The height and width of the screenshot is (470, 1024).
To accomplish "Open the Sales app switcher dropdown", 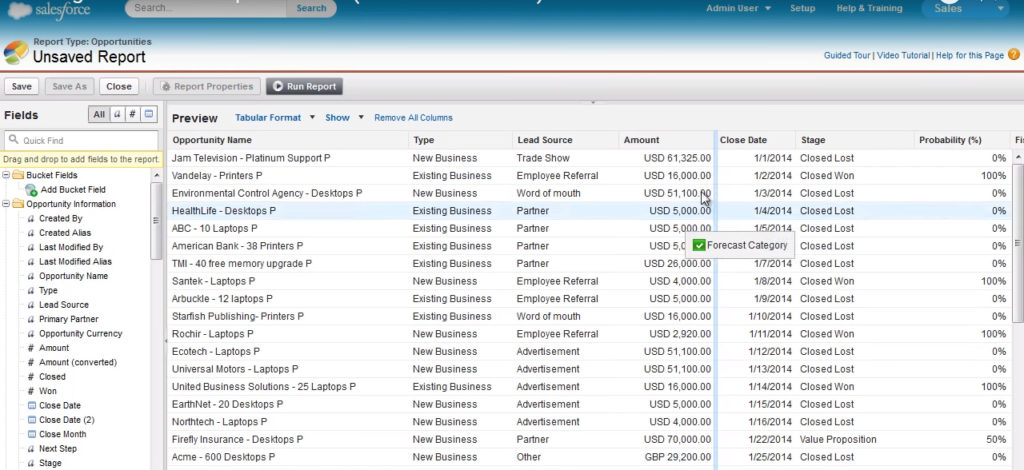I will point(1000,8).
